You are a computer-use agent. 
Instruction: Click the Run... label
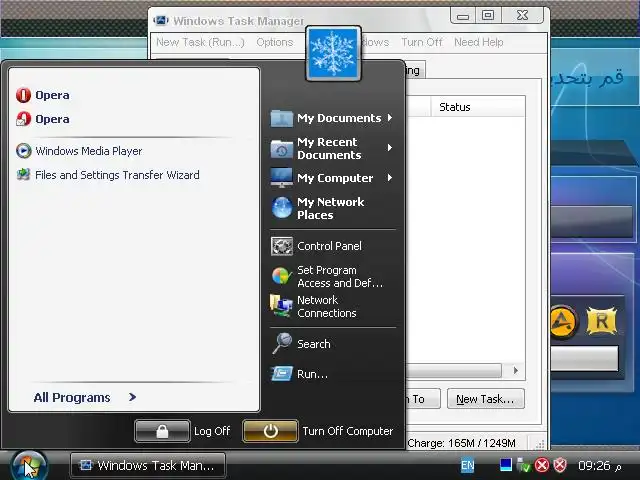point(312,374)
